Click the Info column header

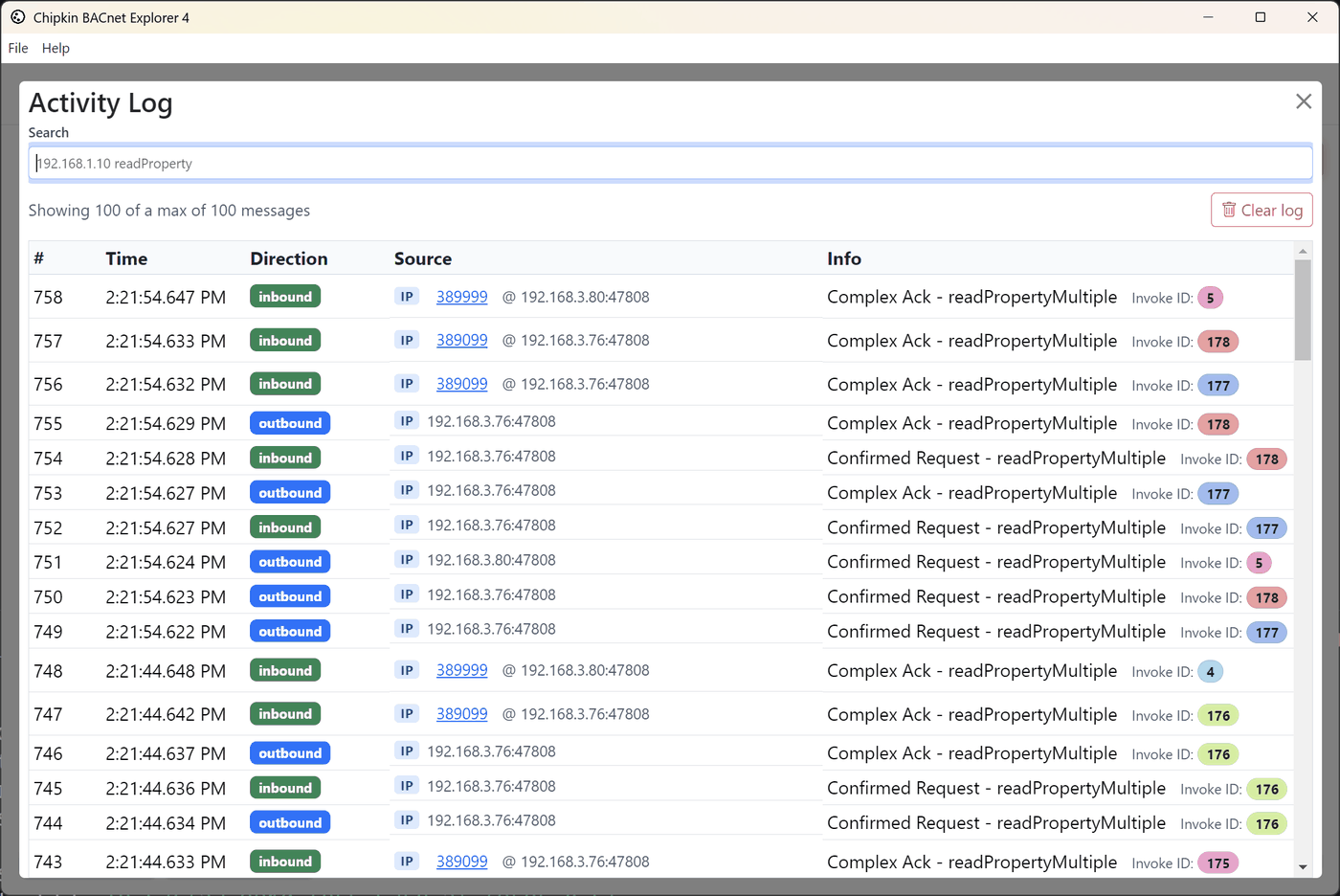(844, 258)
